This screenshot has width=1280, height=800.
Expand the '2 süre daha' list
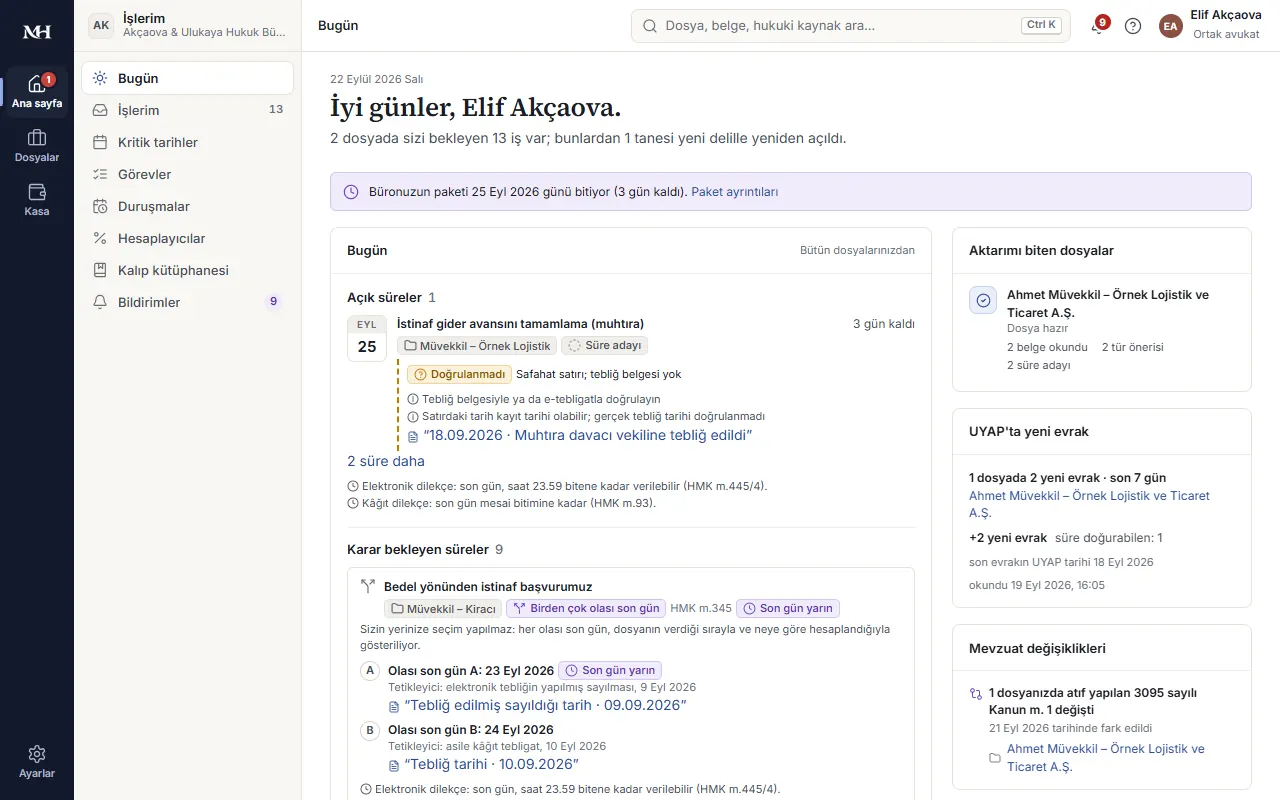click(386, 461)
